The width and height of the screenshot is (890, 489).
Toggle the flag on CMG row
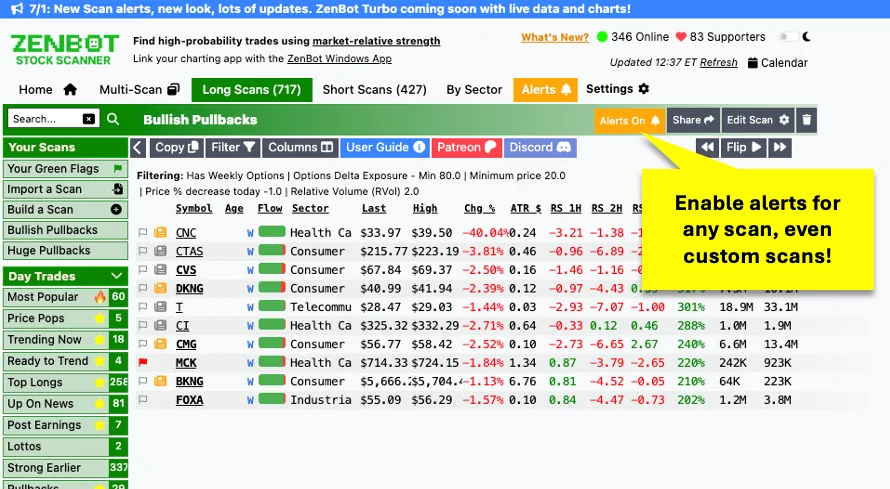[143, 344]
